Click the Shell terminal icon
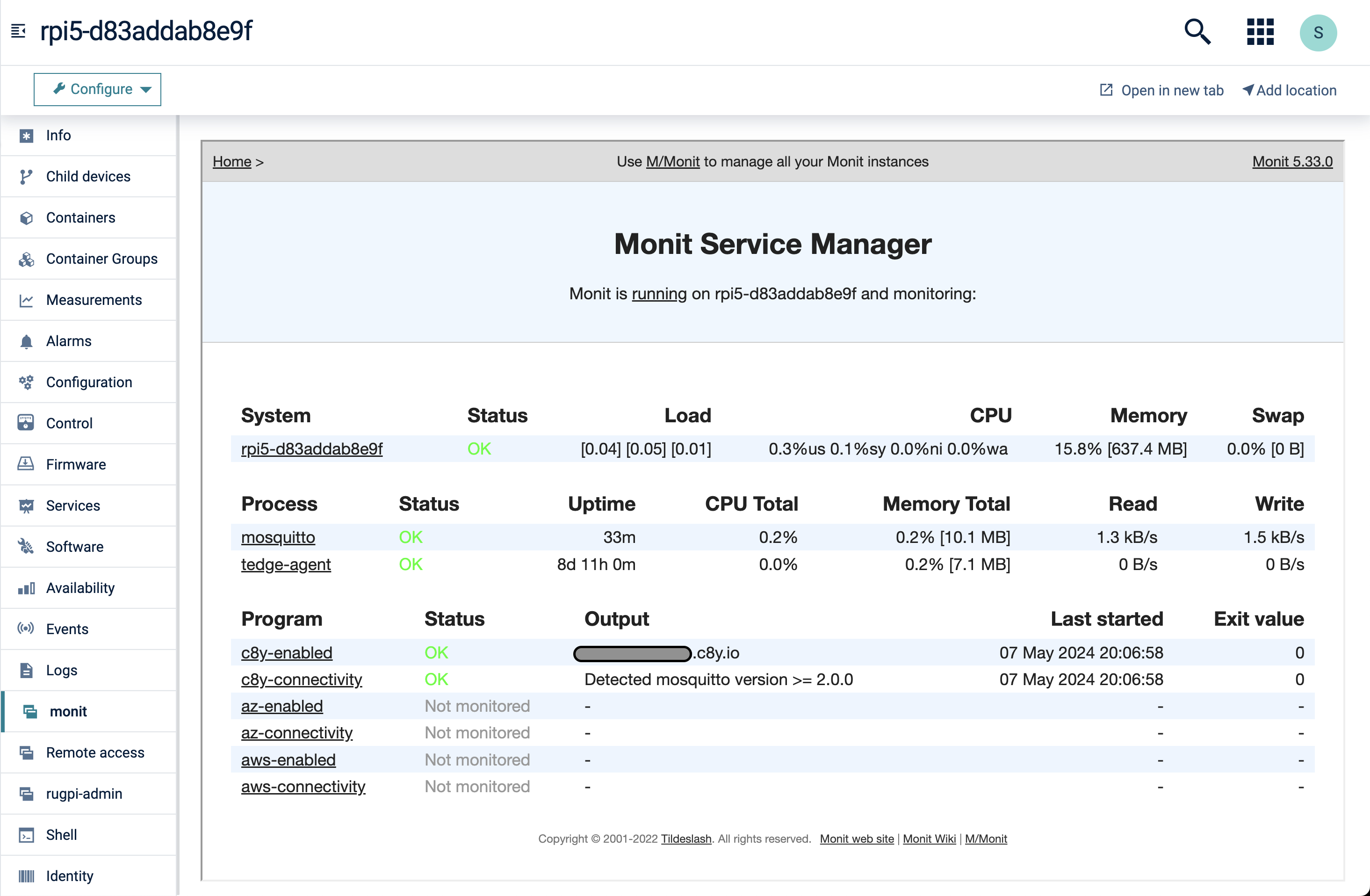The height and width of the screenshot is (896, 1370). [x=26, y=835]
